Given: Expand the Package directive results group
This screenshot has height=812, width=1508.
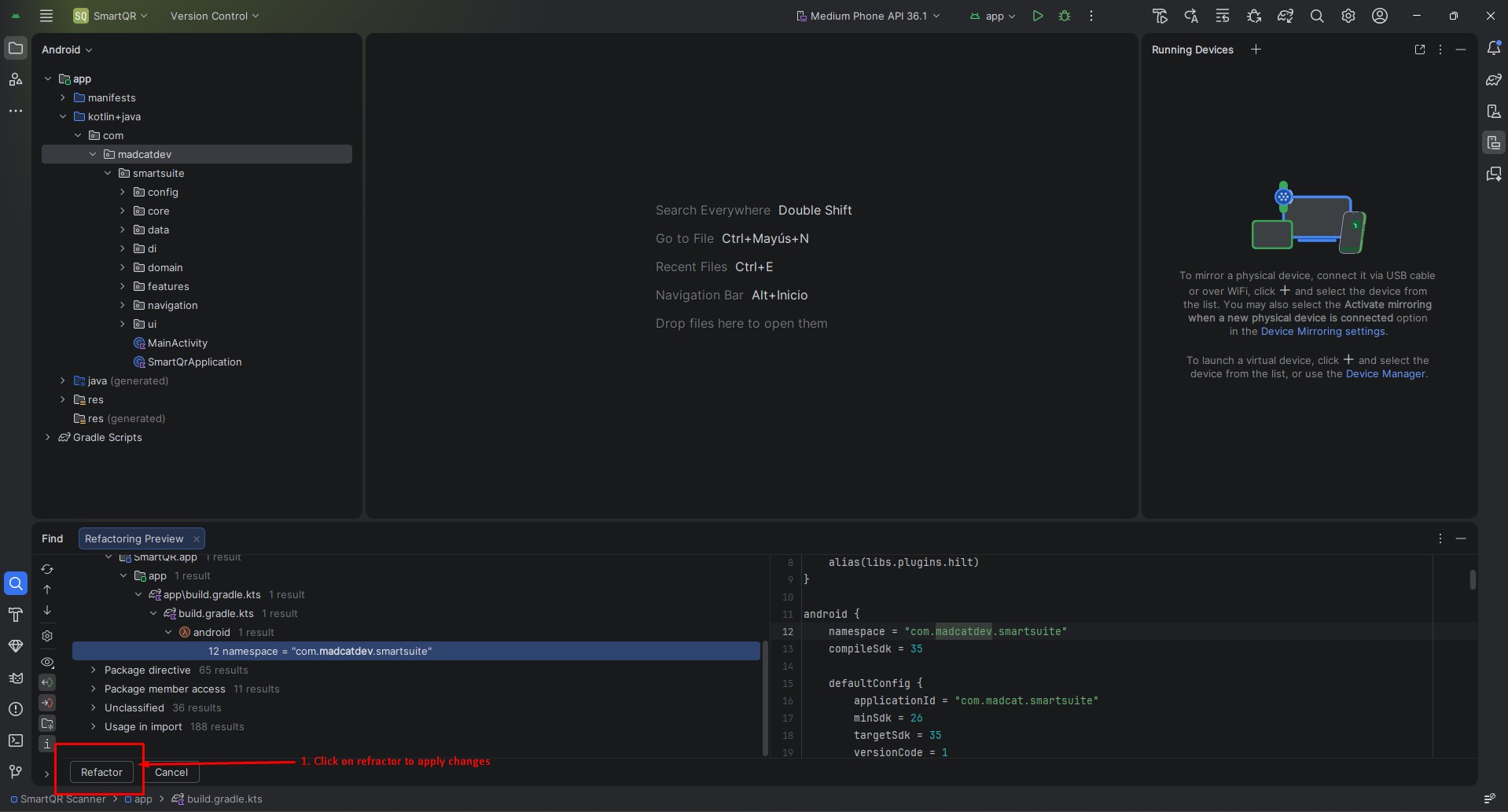Looking at the screenshot, I should click(x=94, y=670).
